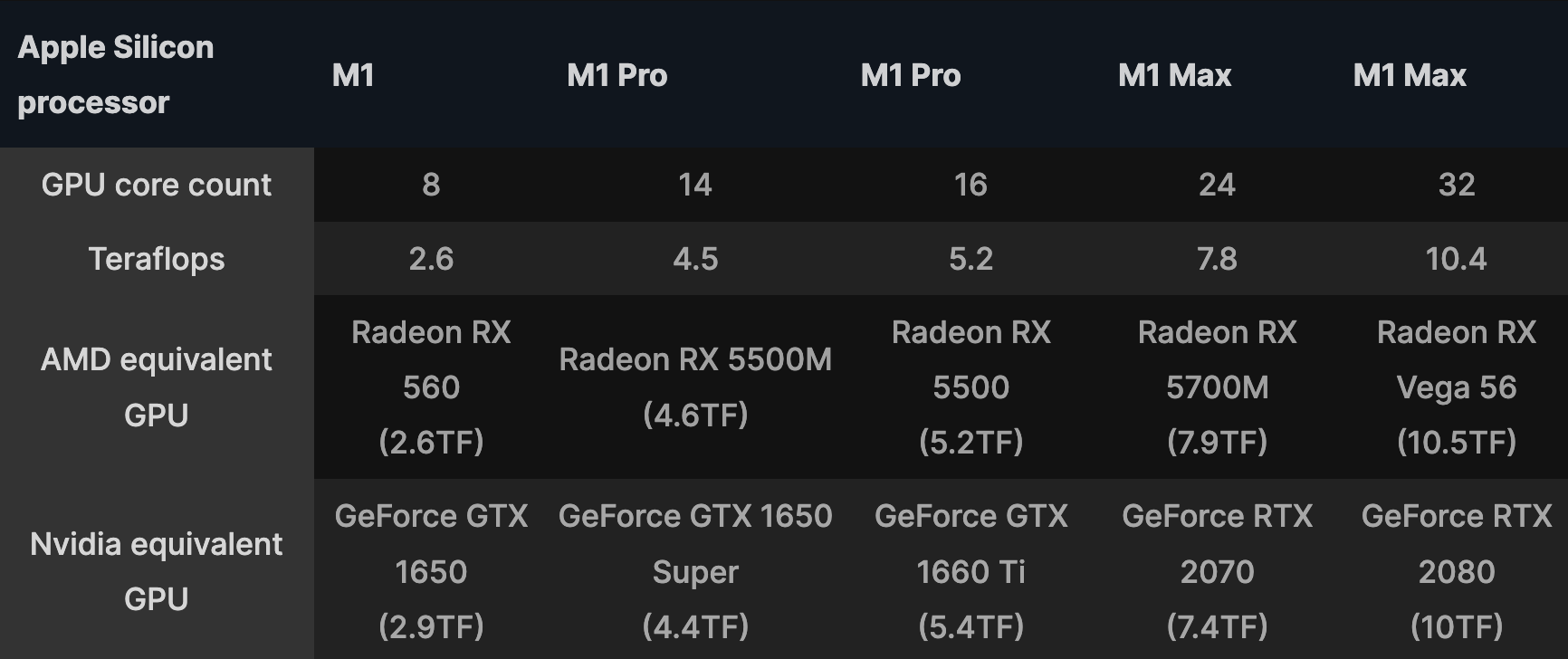Image resolution: width=1568 pixels, height=659 pixels.
Task: Click the Apple Silicon processor header cell
Action: pos(157,74)
